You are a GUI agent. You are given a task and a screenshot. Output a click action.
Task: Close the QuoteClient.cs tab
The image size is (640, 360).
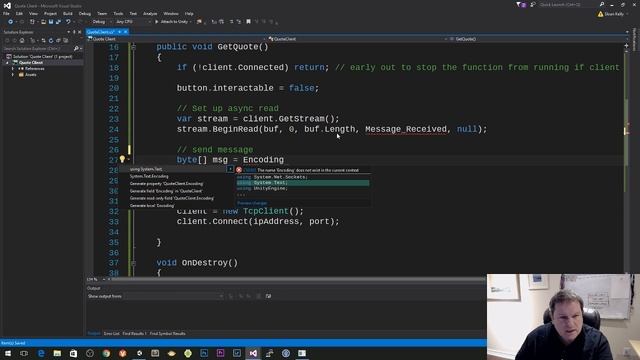pyautogui.click(x=126, y=32)
